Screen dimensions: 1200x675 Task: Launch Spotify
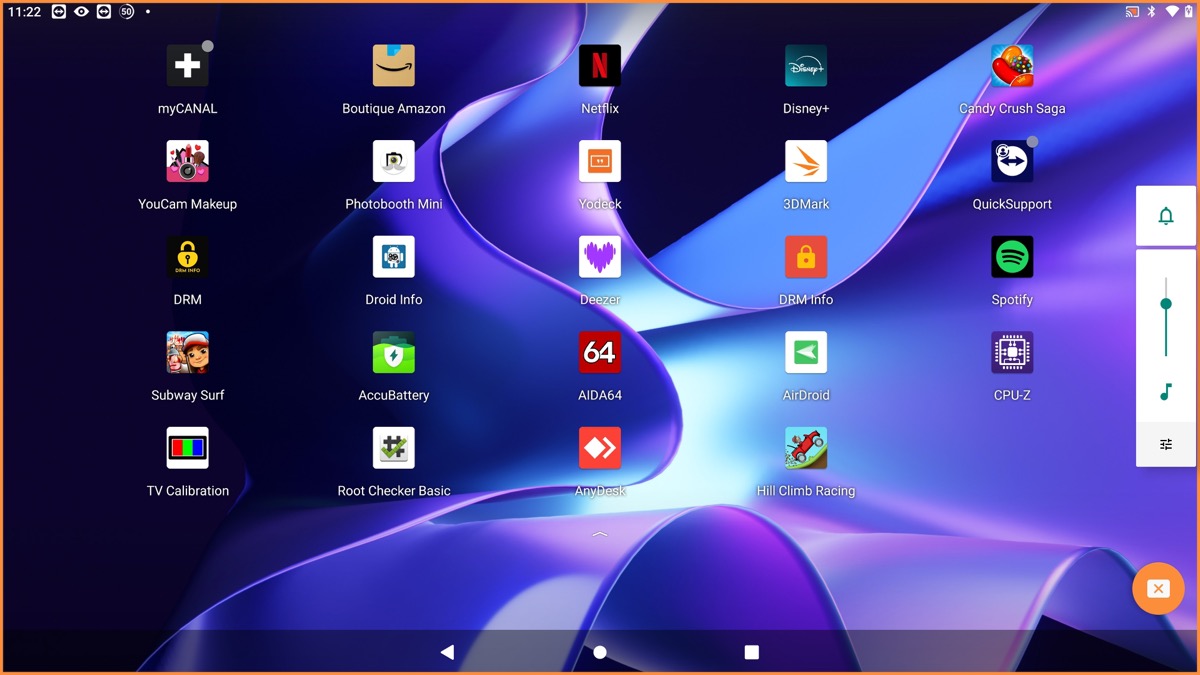click(1012, 257)
